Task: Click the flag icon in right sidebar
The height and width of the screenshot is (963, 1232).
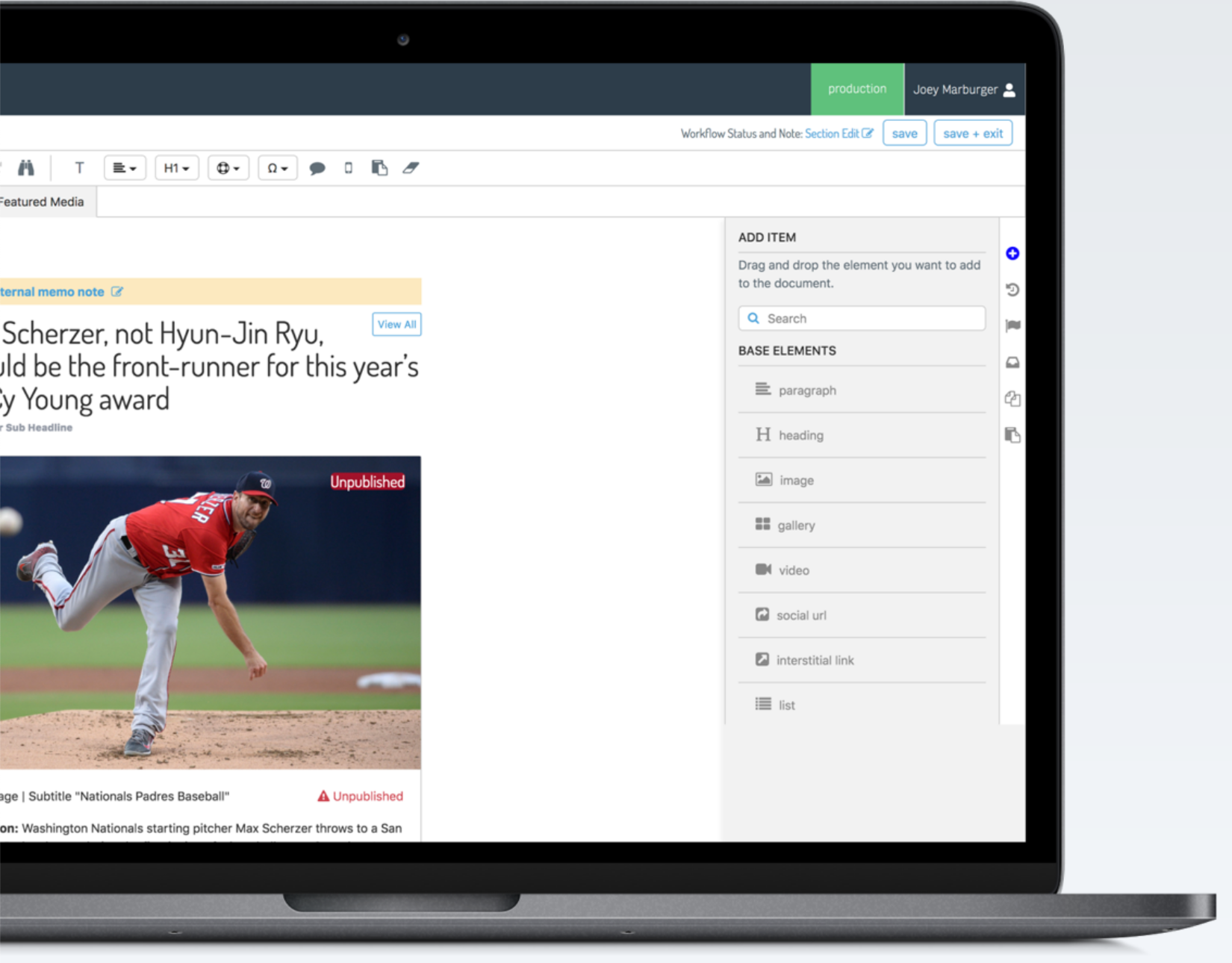Action: (1012, 325)
